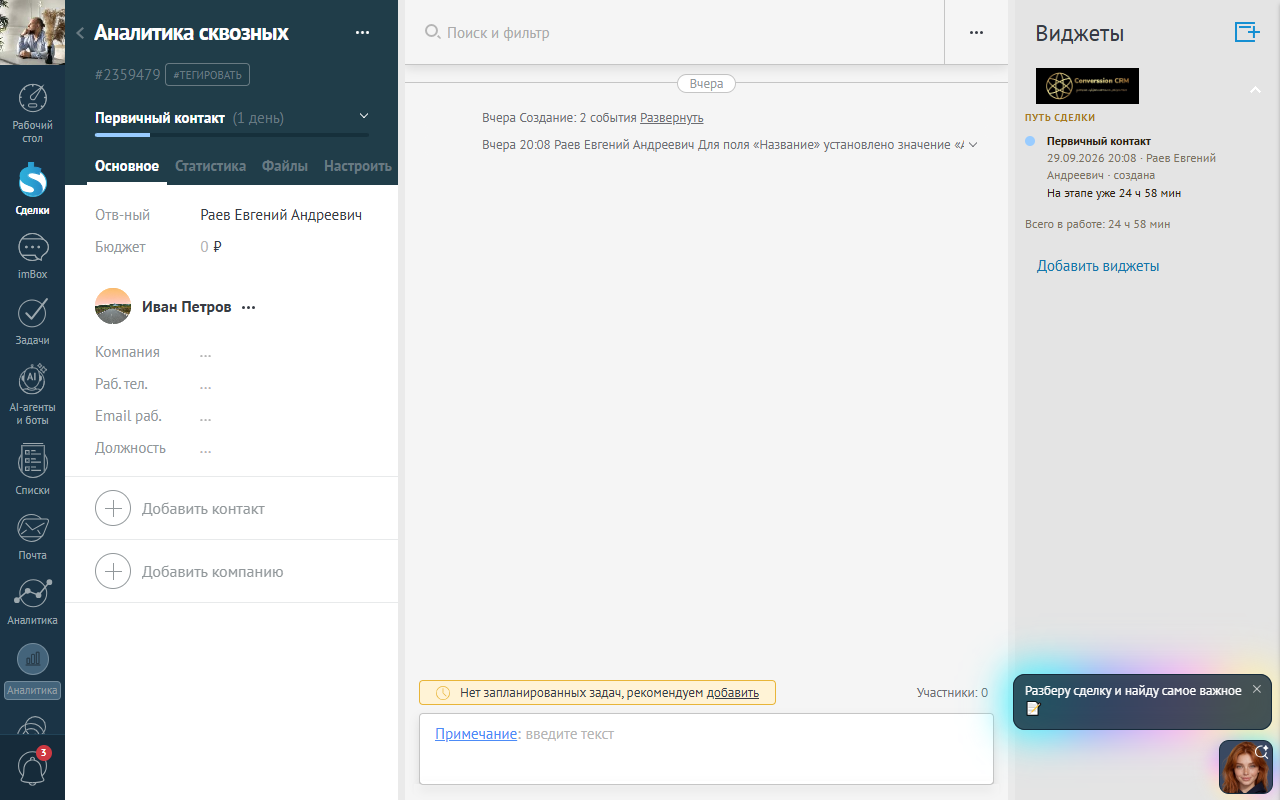Collapse the Conversion CRM widget
The width and height of the screenshot is (1280, 800).
pos(1256,90)
